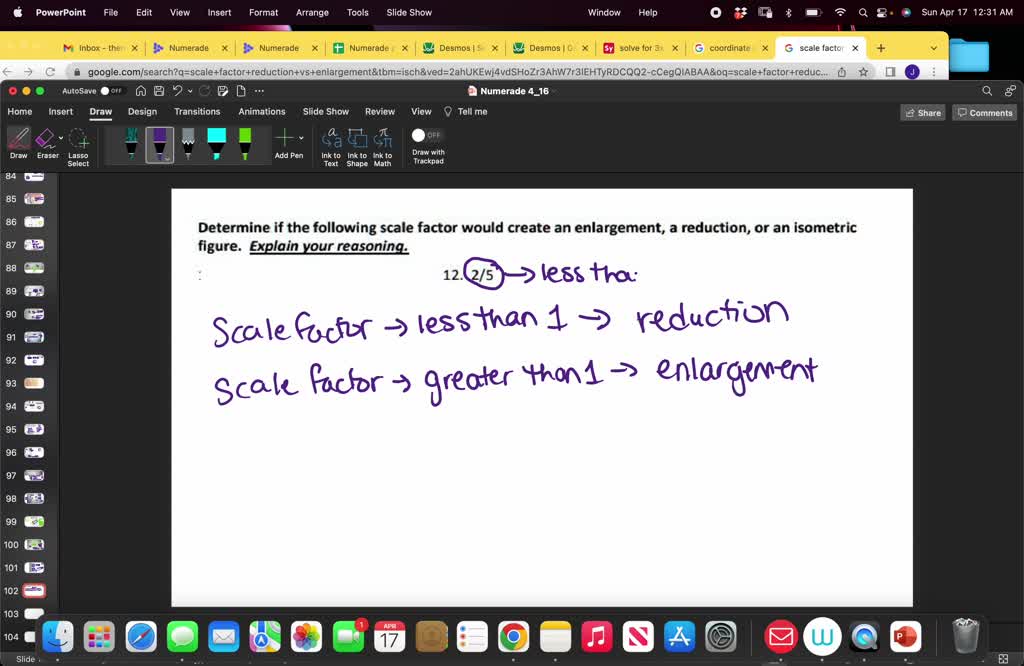Screen dimensions: 1024x666
Task: Click the Chrome address bar
Action: tap(457, 72)
